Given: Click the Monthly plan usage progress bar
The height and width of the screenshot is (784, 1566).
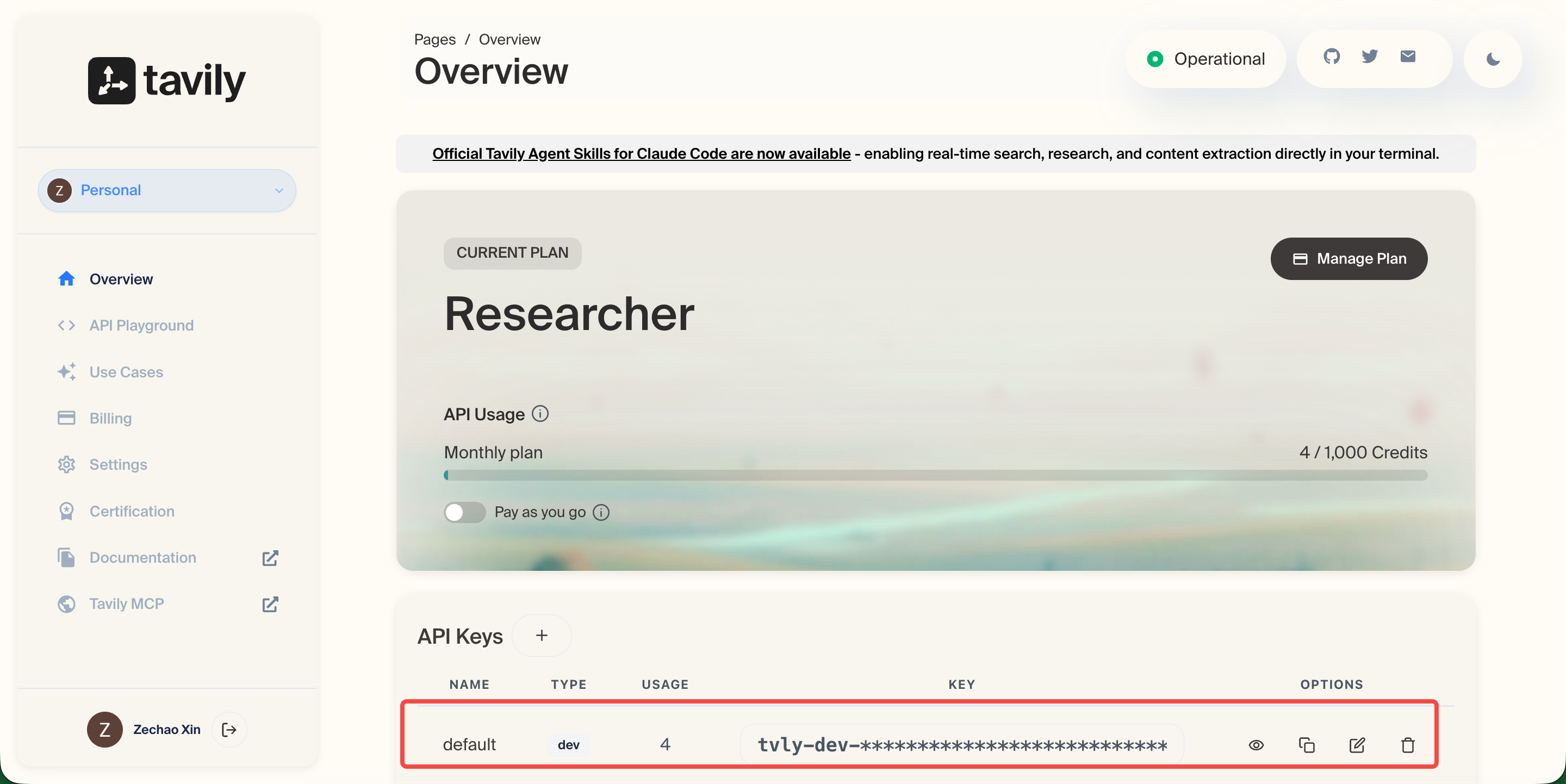Looking at the screenshot, I should click(x=936, y=475).
